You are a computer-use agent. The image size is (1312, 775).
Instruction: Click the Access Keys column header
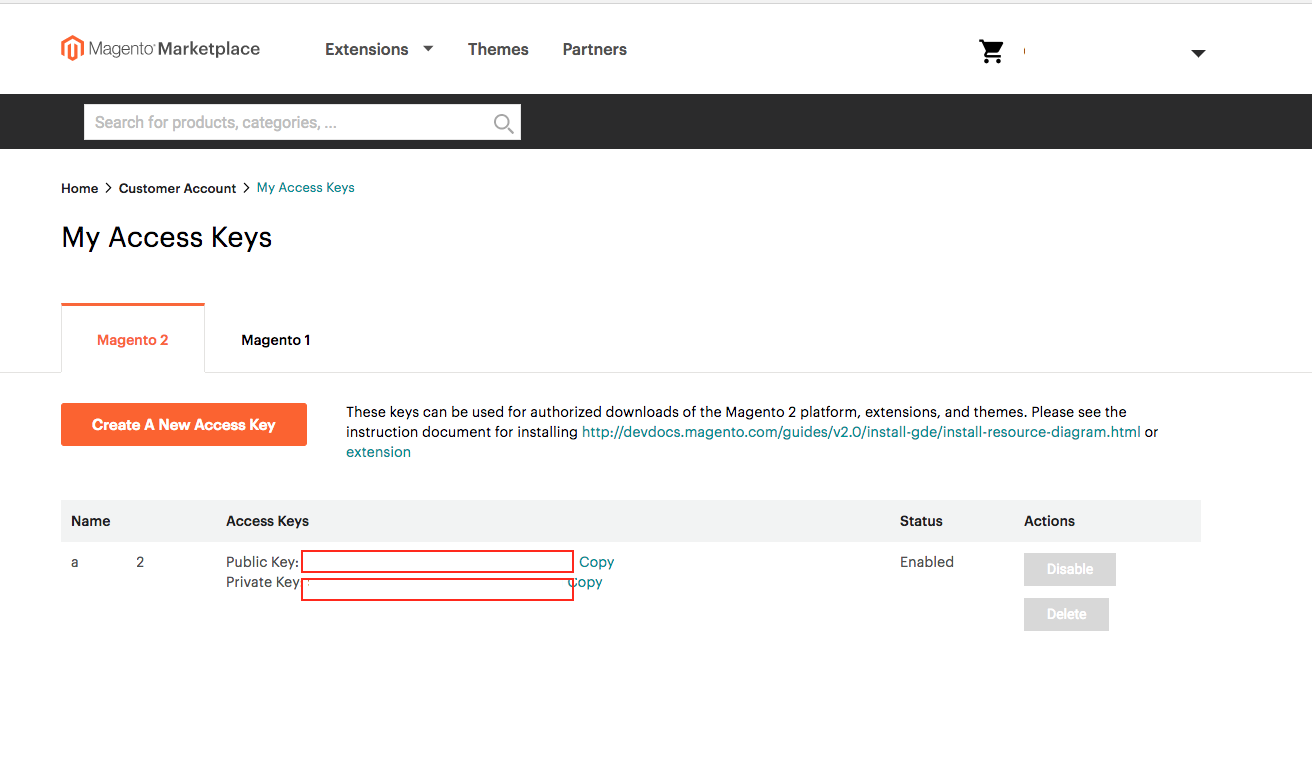click(x=267, y=521)
